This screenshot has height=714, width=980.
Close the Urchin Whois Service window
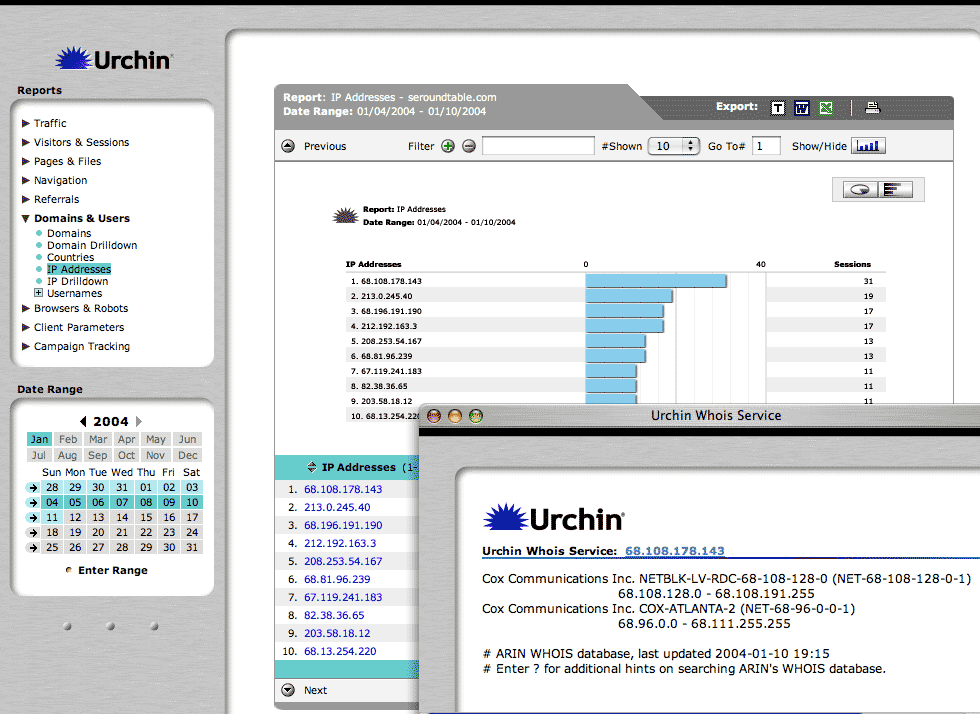pyautogui.click(x=434, y=416)
